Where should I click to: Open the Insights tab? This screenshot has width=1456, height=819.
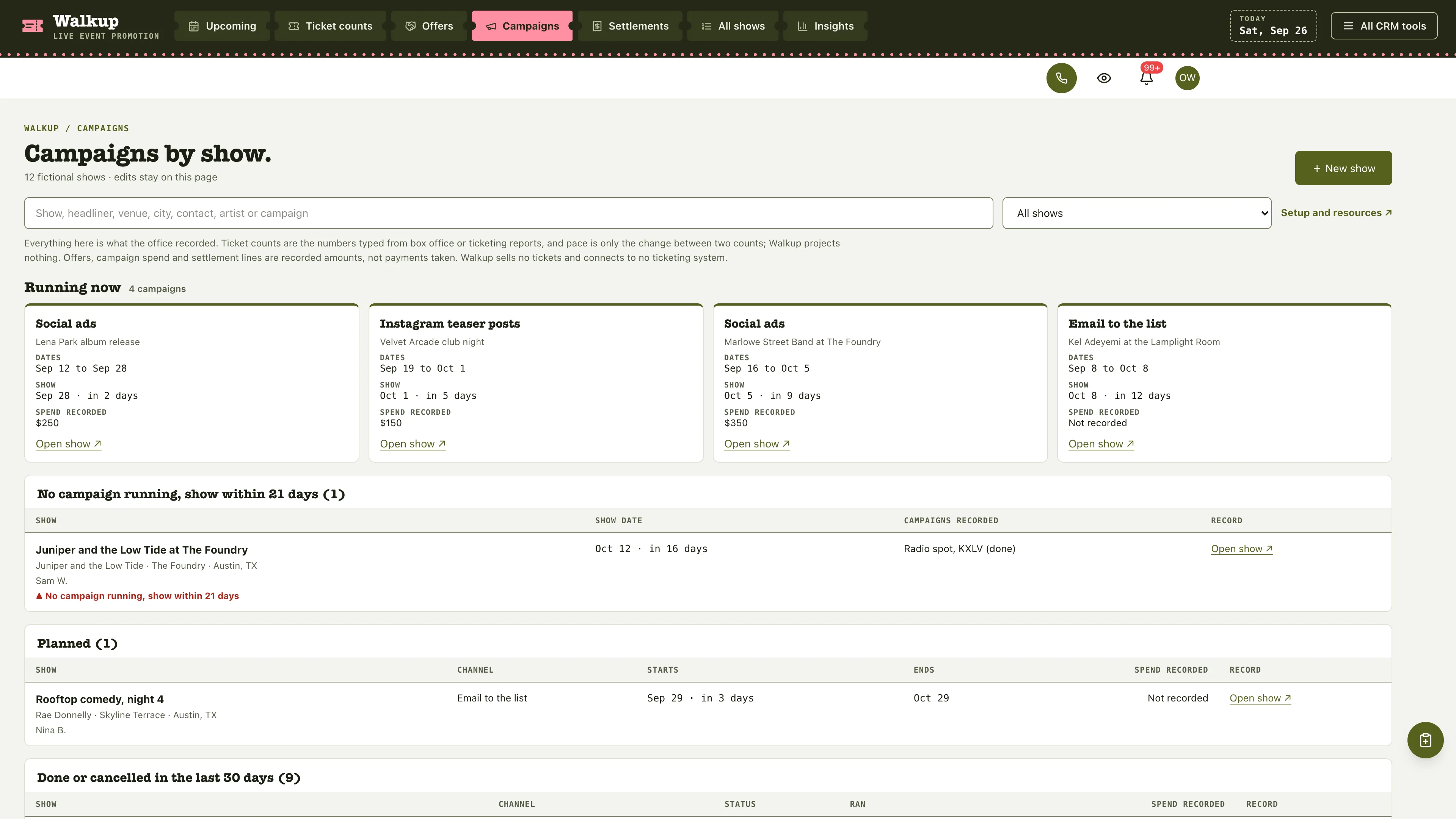(825, 26)
